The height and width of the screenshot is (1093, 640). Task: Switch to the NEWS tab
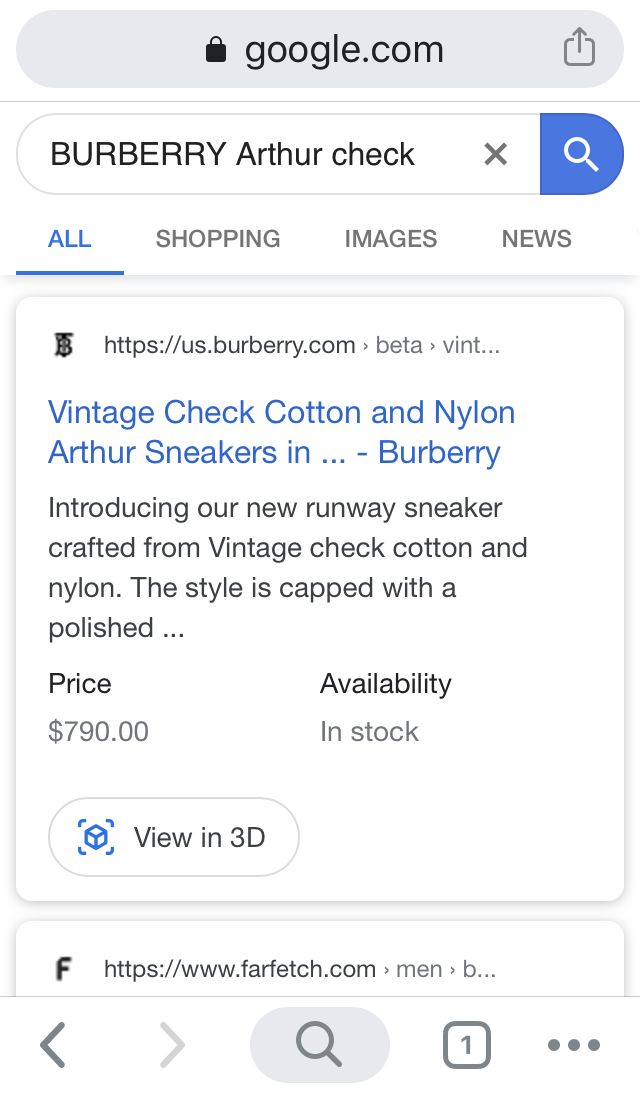(x=536, y=239)
